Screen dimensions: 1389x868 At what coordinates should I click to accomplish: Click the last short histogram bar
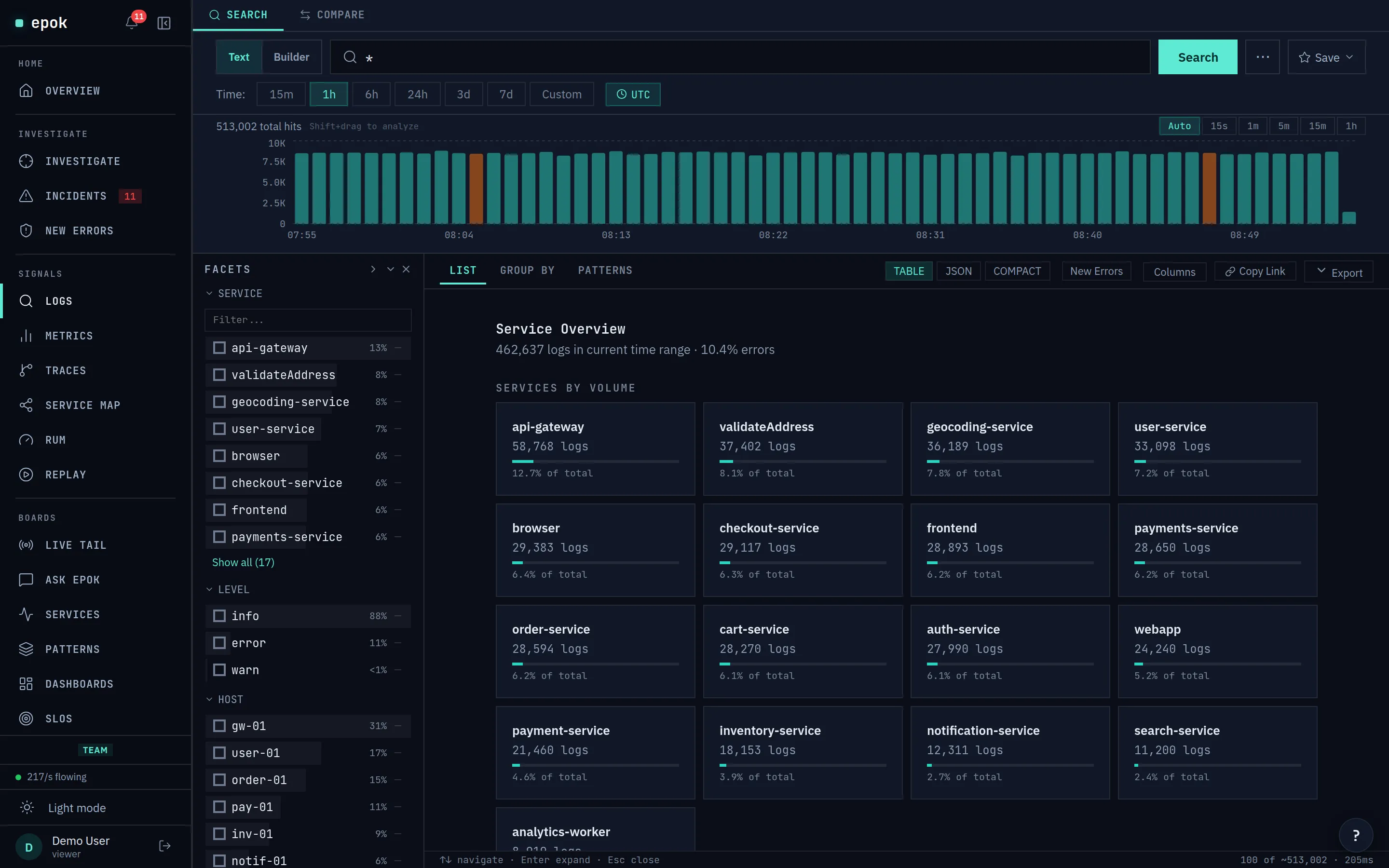coord(1349,217)
